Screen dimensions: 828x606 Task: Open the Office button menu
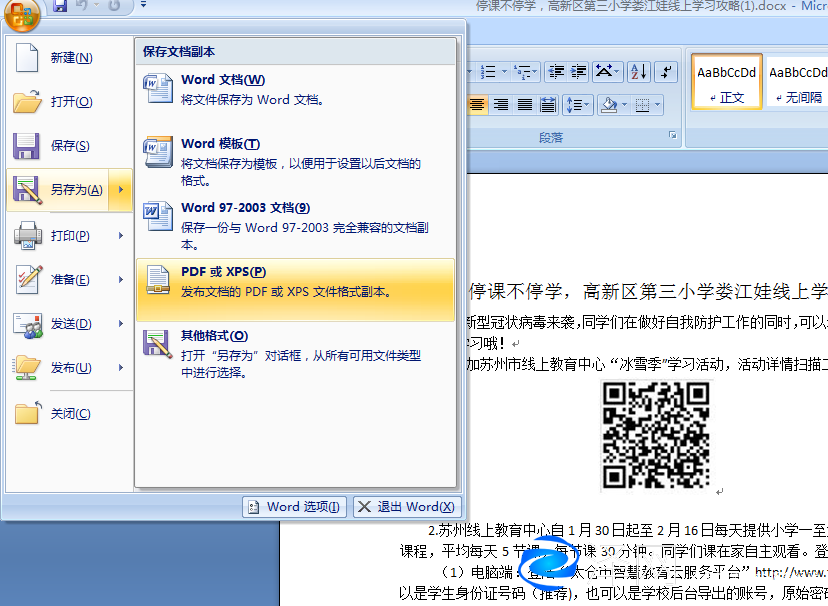click(20, 17)
